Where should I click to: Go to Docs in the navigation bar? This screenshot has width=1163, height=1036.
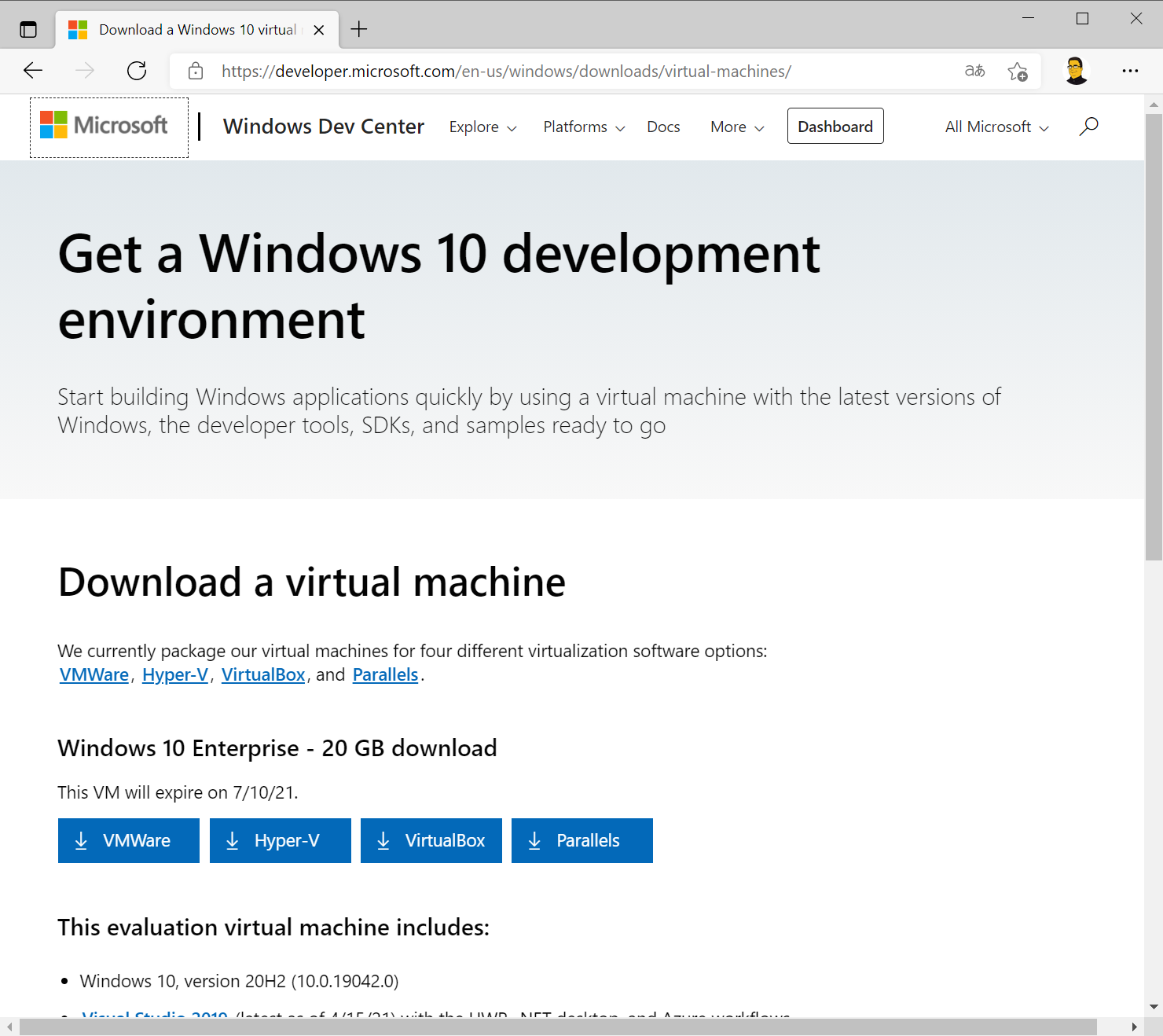tap(663, 127)
